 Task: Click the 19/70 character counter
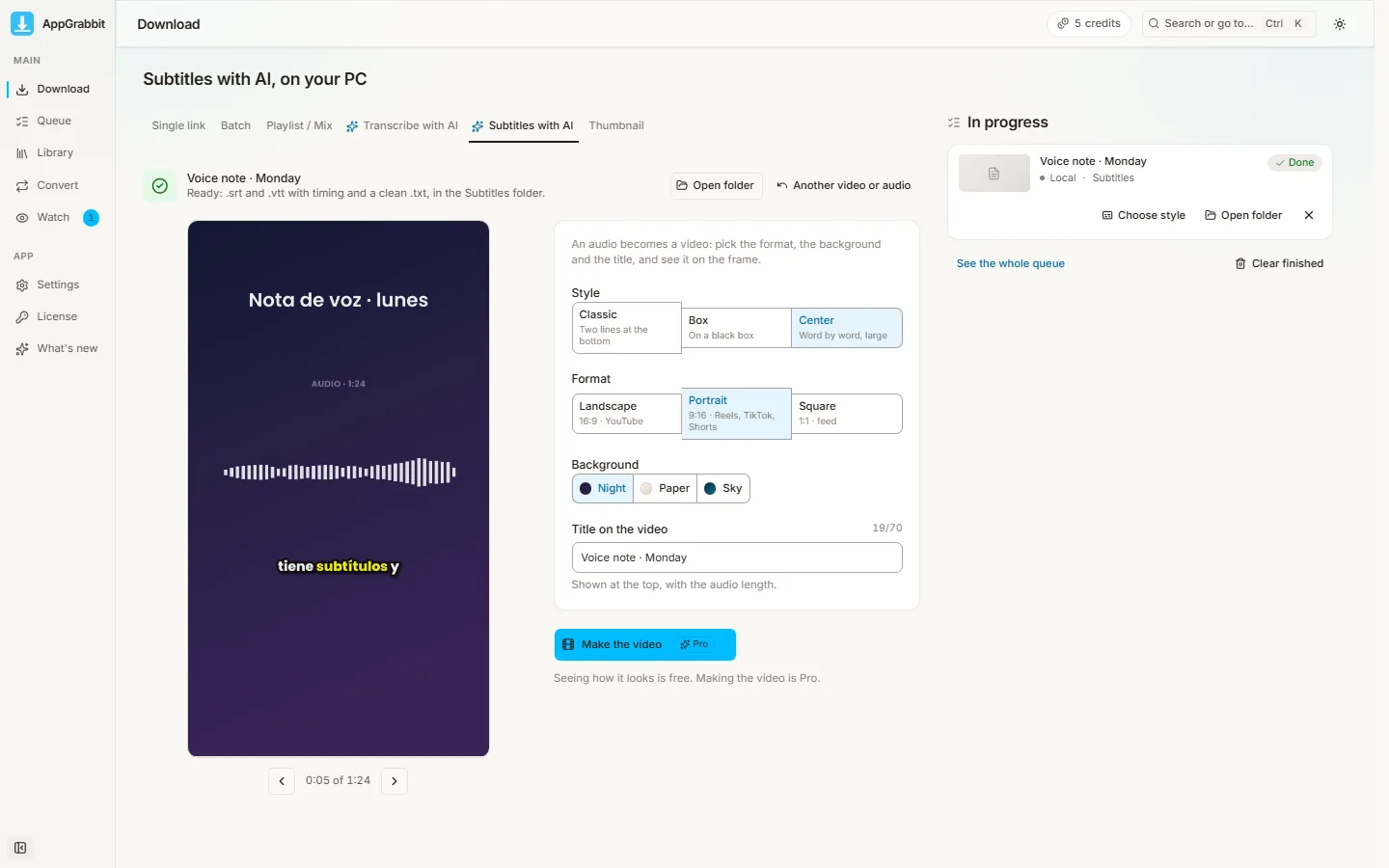887,528
